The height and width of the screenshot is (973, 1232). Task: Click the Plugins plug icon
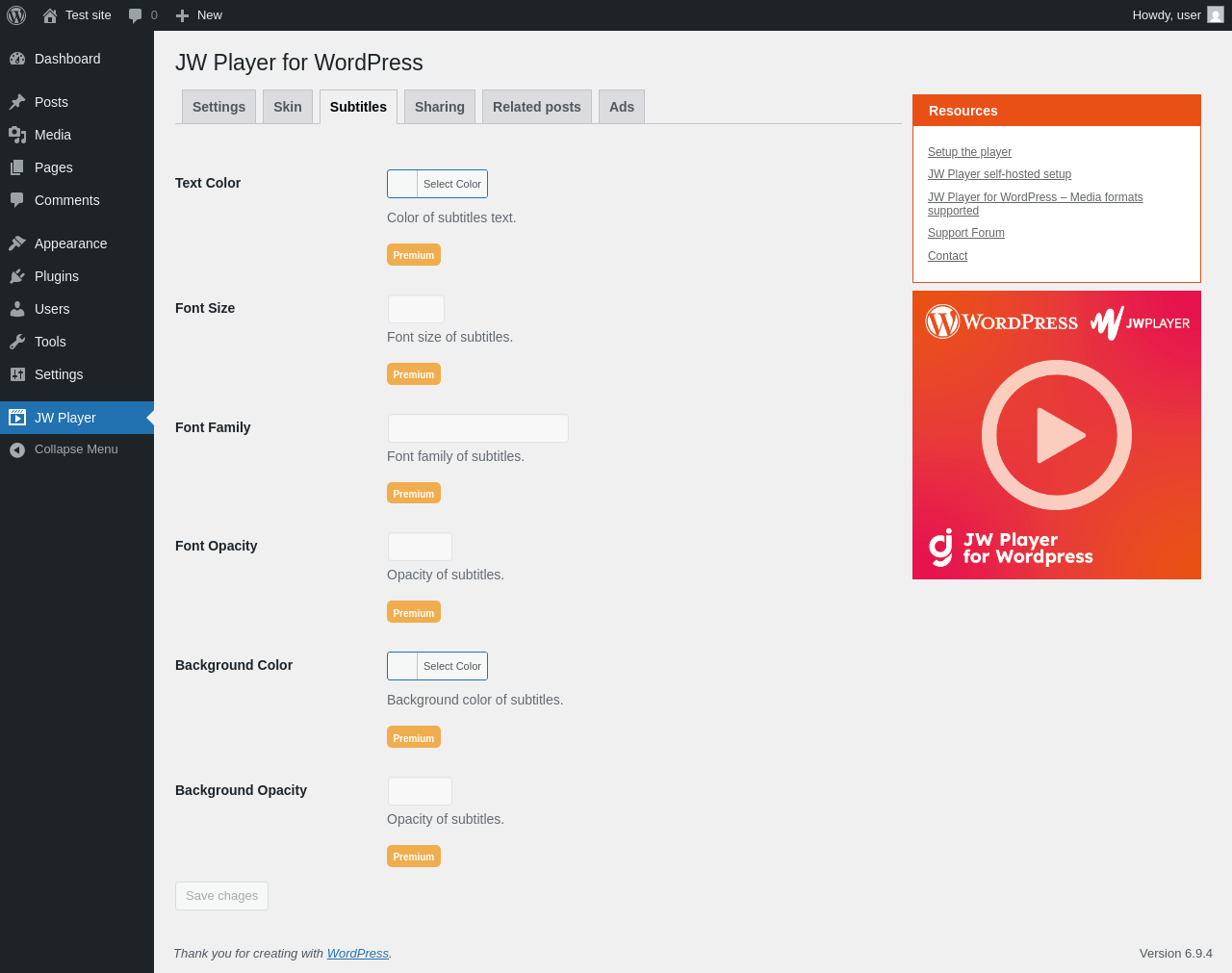[x=17, y=276]
